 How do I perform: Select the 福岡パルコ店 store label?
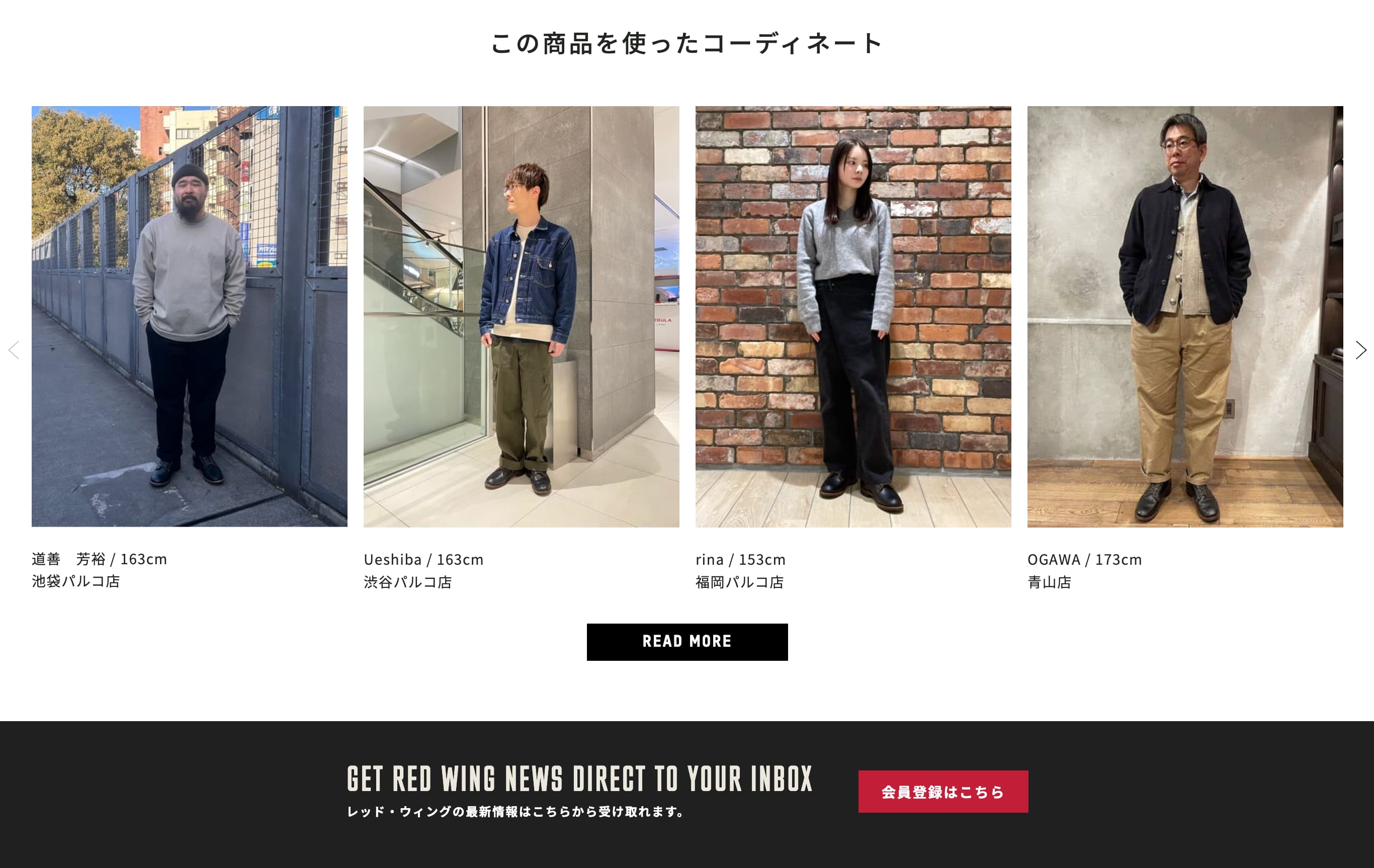(740, 582)
